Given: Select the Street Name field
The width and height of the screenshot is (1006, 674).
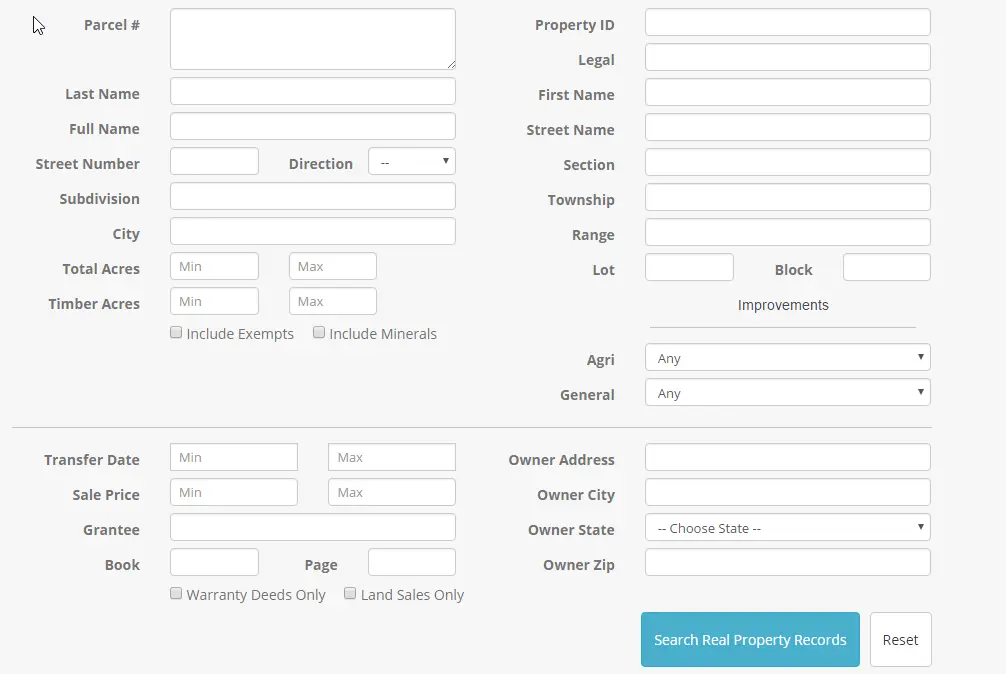Looking at the screenshot, I should [x=787, y=128].
